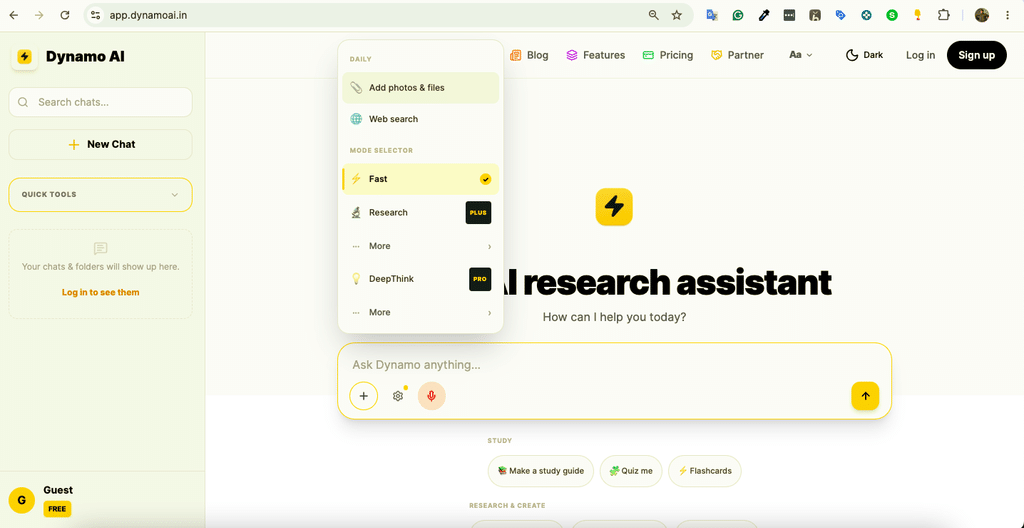Click the Guest avatar circle
The height and width of the screenshot is (528, 1024).
(22, 501)
